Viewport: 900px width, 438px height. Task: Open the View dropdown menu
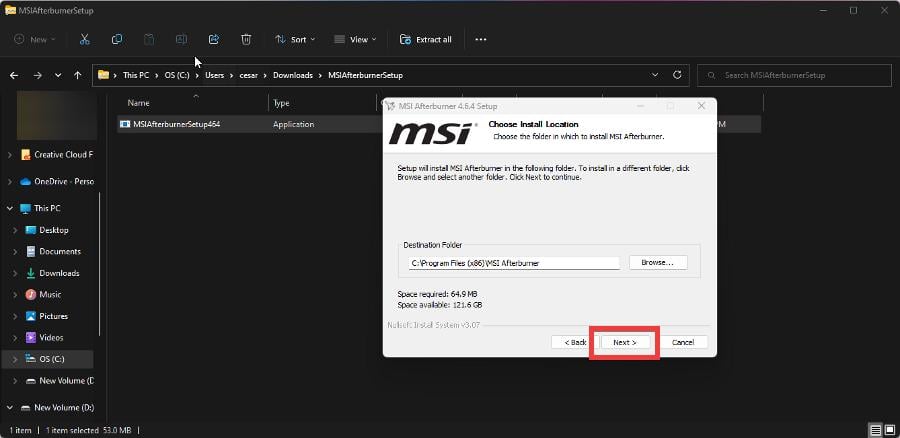(x=355, y=40)
